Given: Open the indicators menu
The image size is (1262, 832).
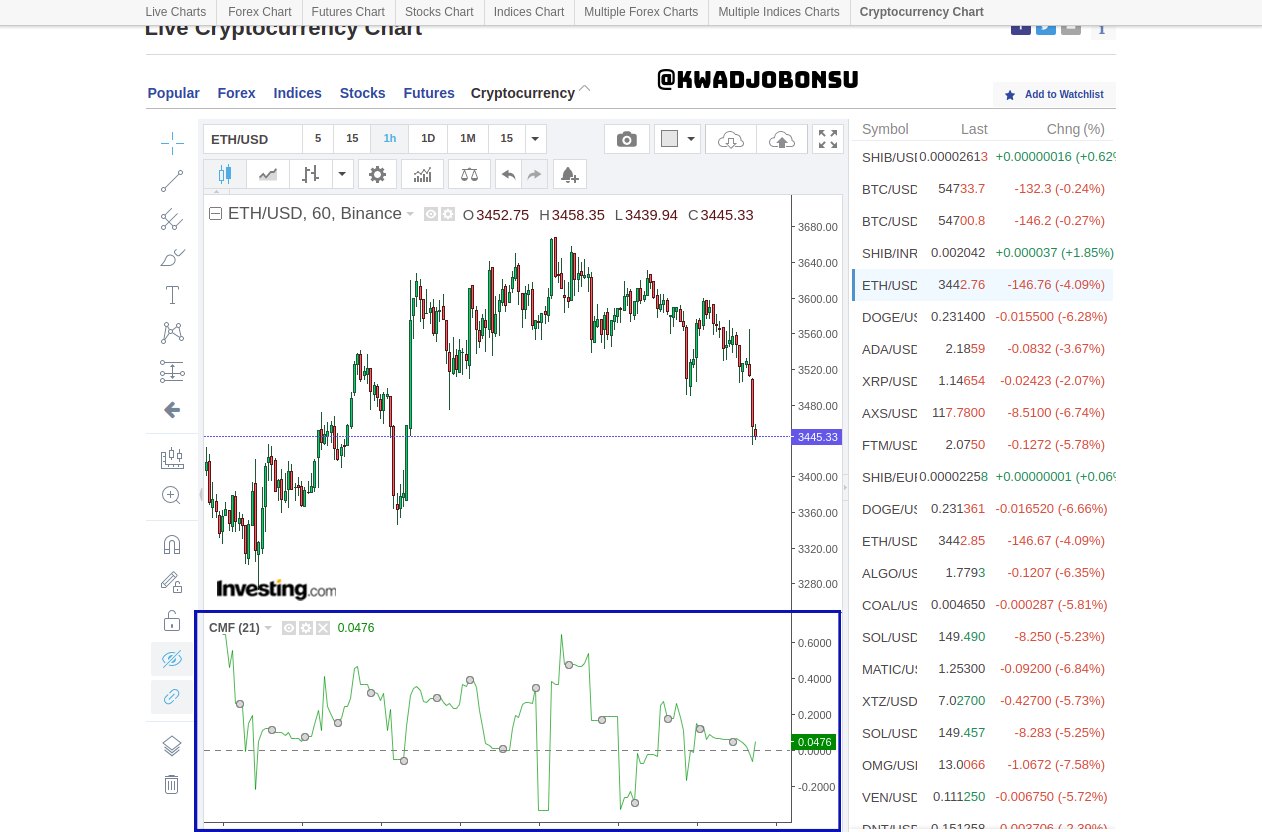Looking at the screenshot, I should tap(422, 174).
